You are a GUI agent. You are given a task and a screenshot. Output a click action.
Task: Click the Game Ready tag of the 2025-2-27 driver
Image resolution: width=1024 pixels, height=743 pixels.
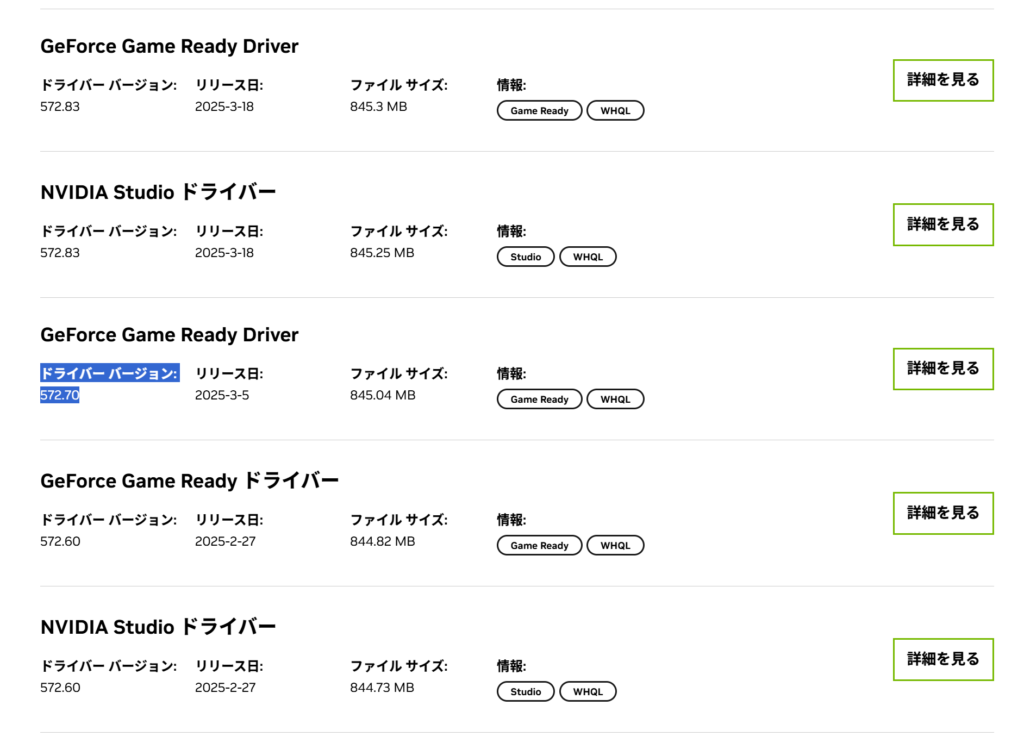[x=539, y=545]
